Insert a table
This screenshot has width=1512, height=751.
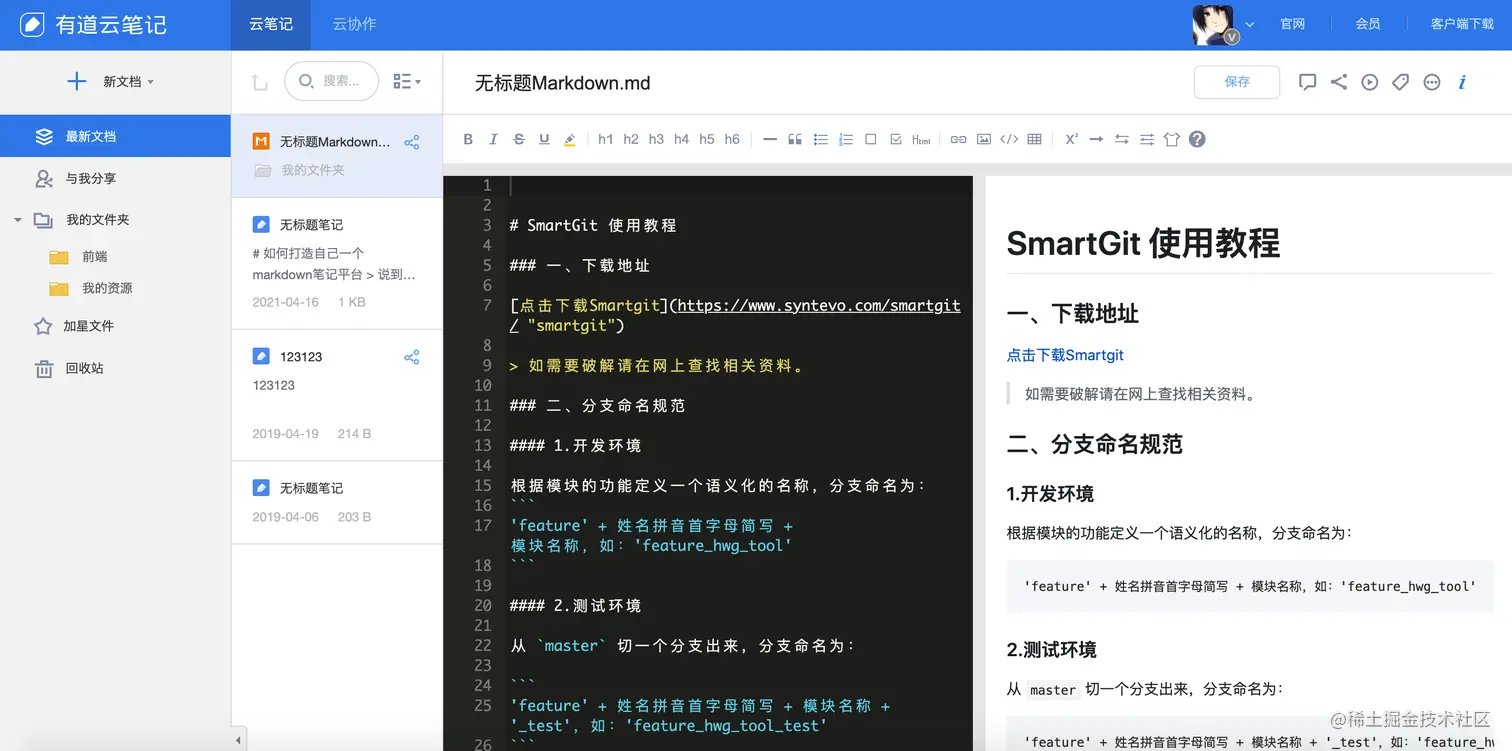1035,139
